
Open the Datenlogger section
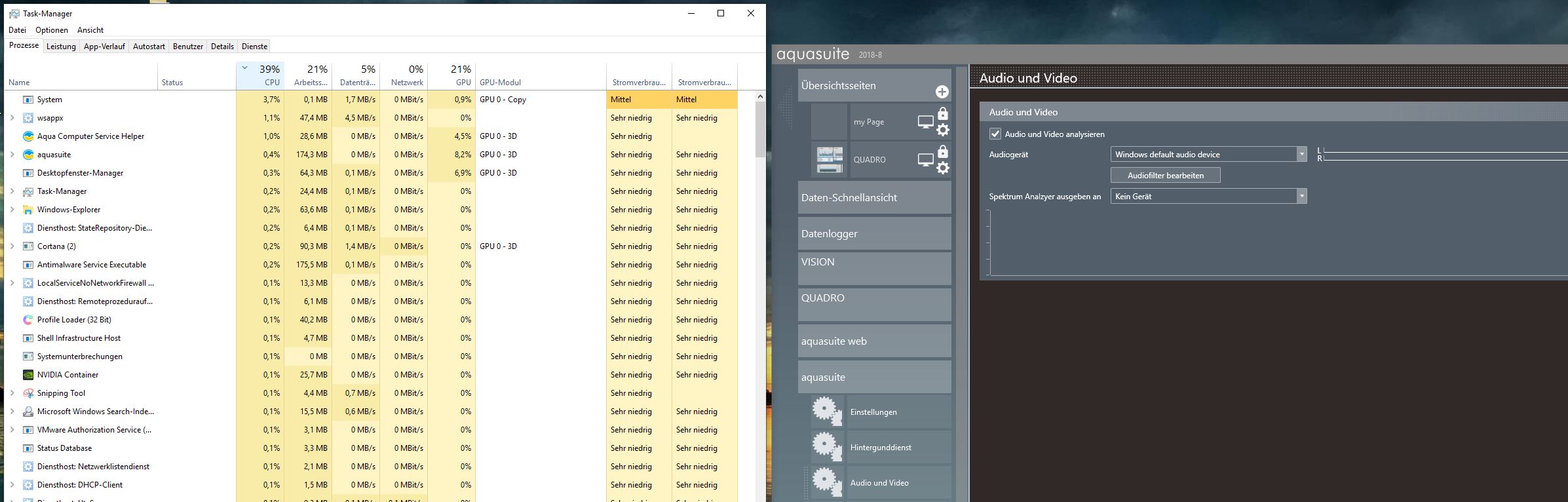pos(874,234)
